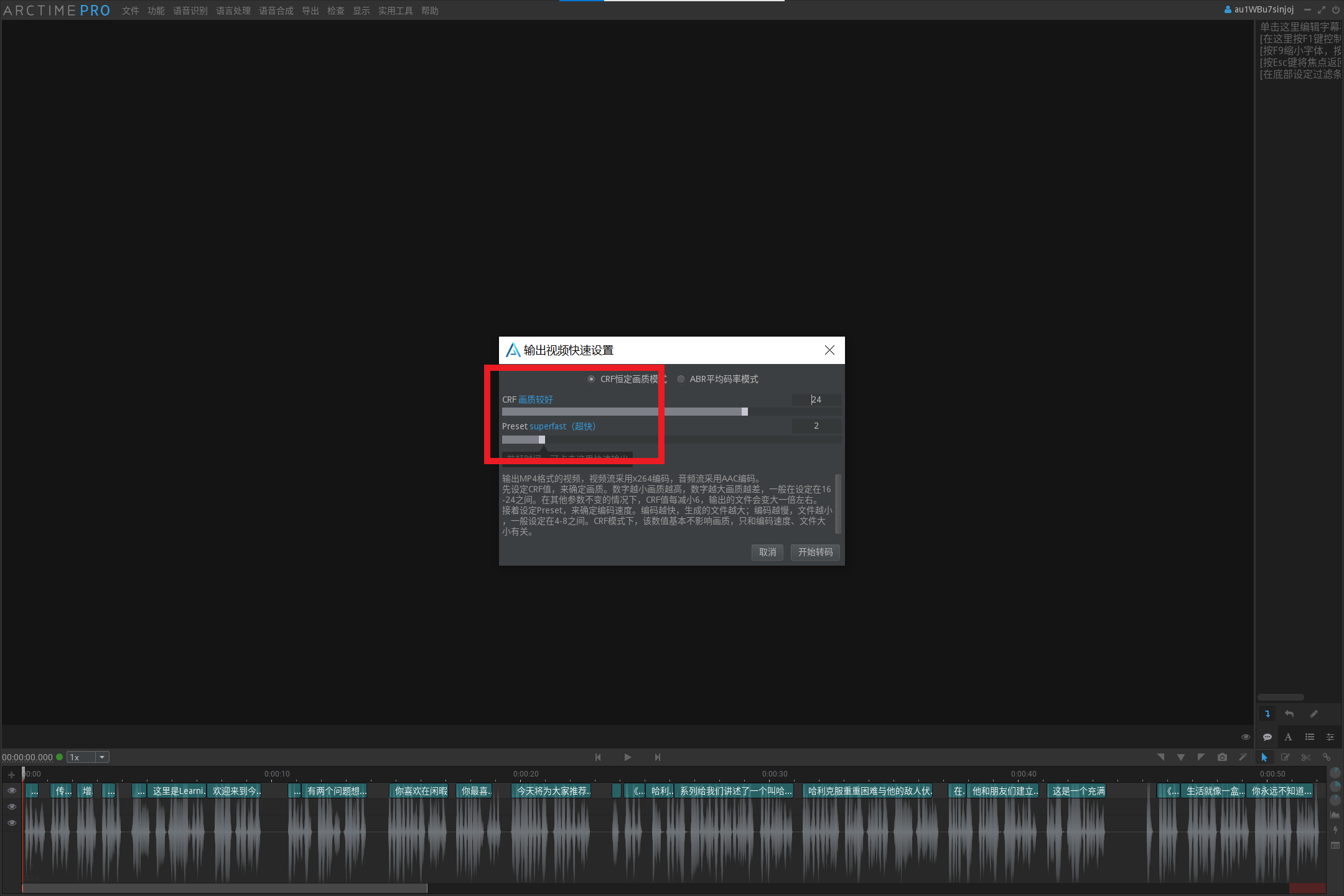The height and width of the screenshot is (896, 1344).
Task: Click the magic wand tool icon
Action: [1243, 757]
